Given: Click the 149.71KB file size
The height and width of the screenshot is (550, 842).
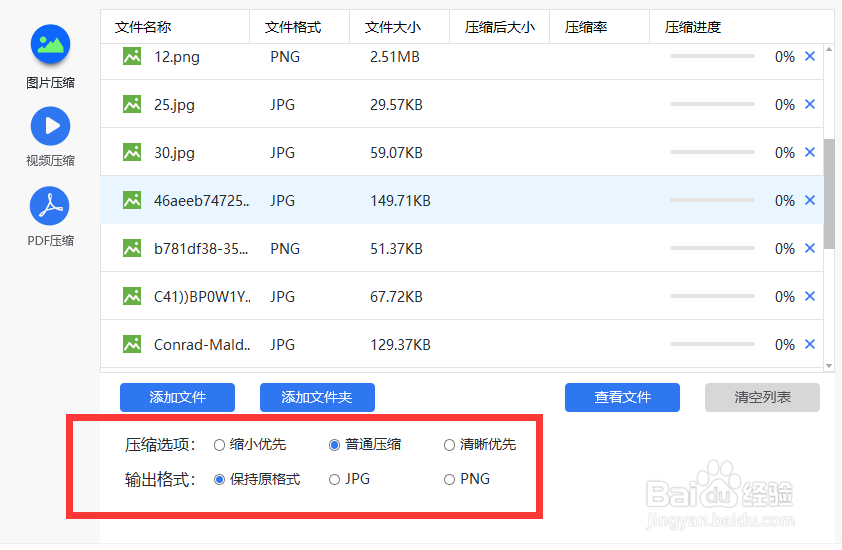Looking at the screenshot, I should pos(400,200).
